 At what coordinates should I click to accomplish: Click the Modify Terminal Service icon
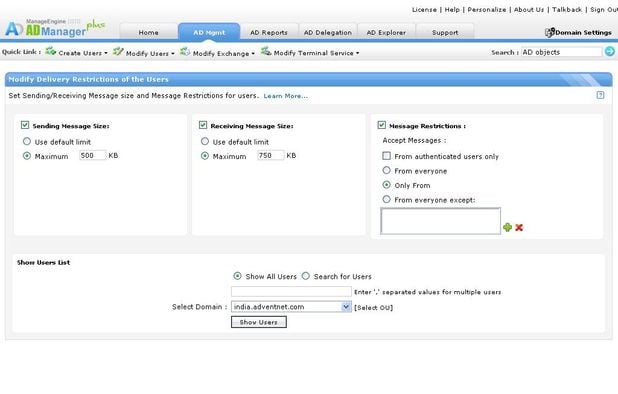click(266, 51)
